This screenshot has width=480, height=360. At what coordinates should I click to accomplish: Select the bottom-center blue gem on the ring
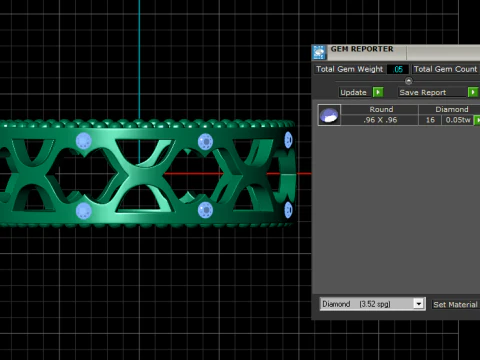tap(205, 210)
